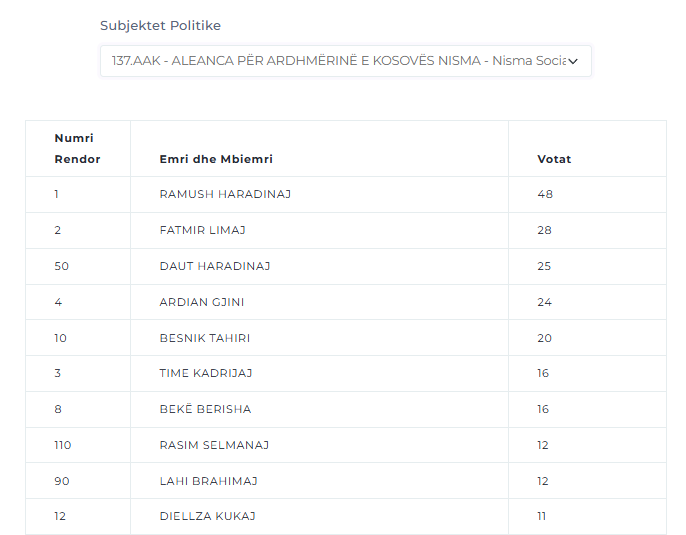The height and width of the screenshot is (535, 686).
Task: Click the DAUT HARADINAJ entry
Action: tap(215, 266)
